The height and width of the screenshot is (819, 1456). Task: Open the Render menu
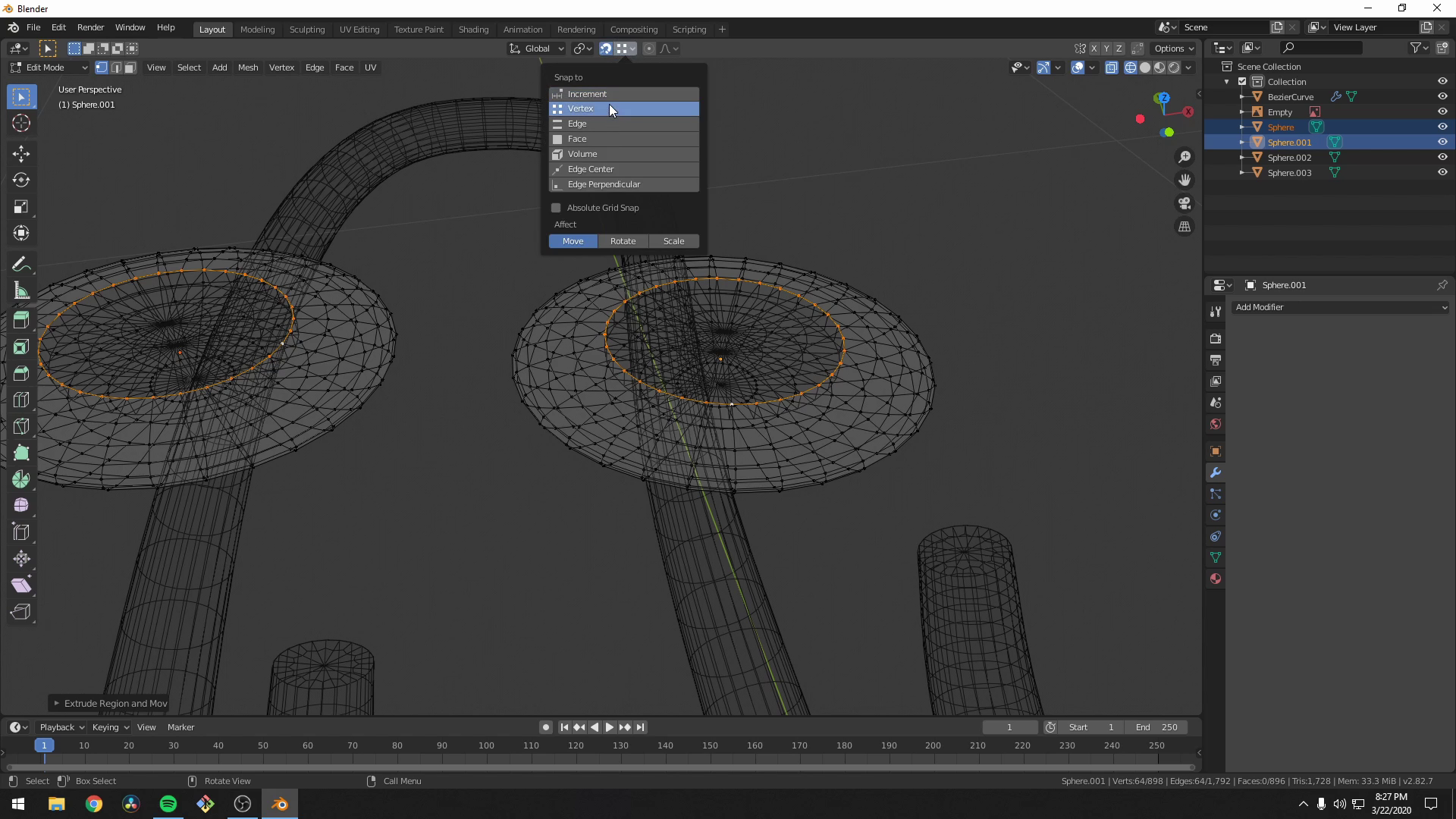(x=90, y=27)
